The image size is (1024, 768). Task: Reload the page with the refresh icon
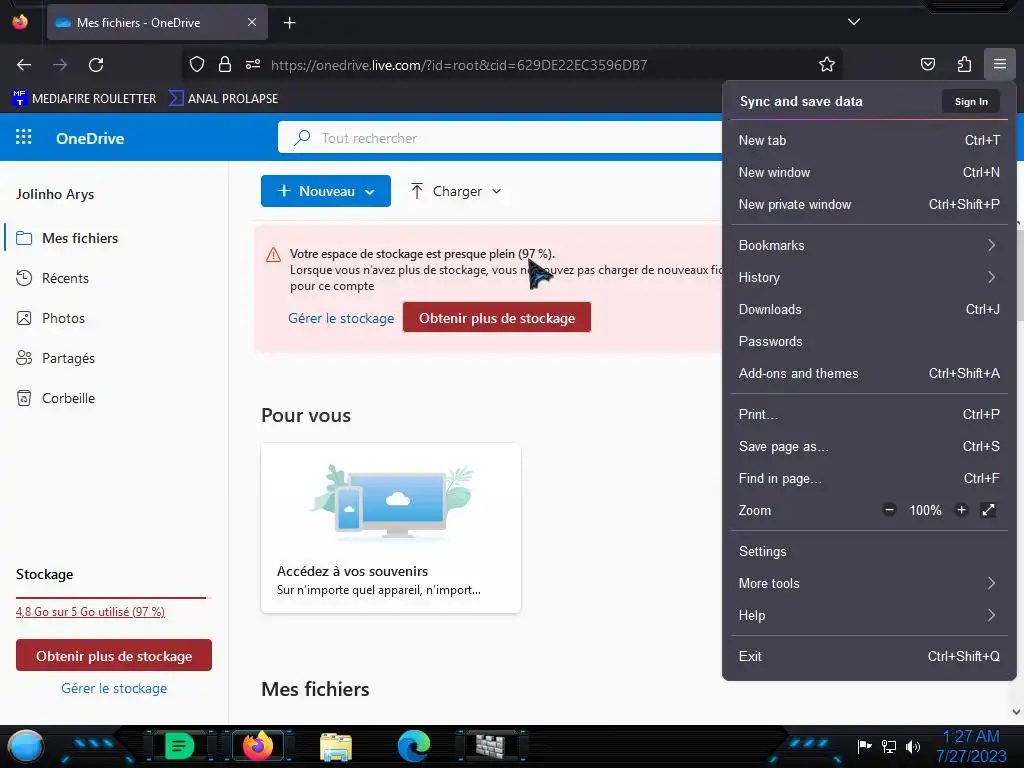click(96, 65)
